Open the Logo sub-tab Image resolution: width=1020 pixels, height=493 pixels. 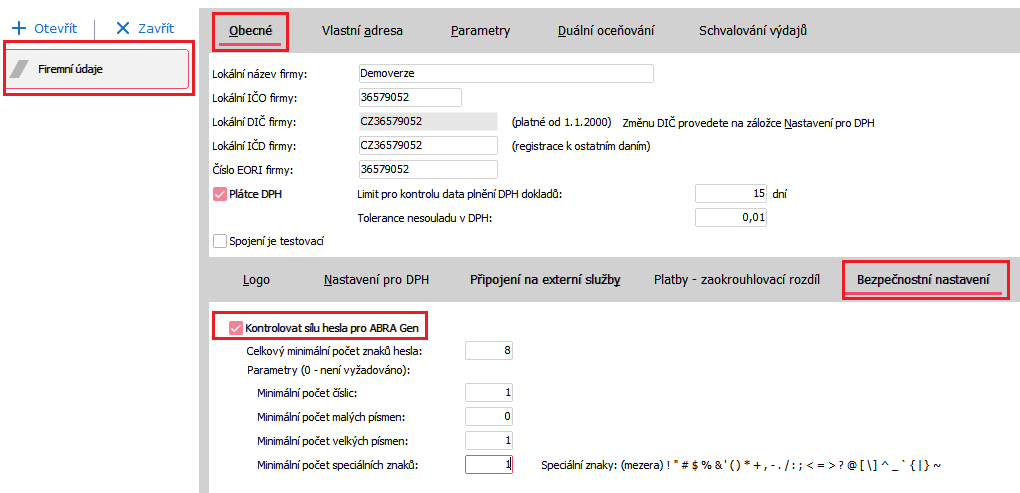[256, 280]
